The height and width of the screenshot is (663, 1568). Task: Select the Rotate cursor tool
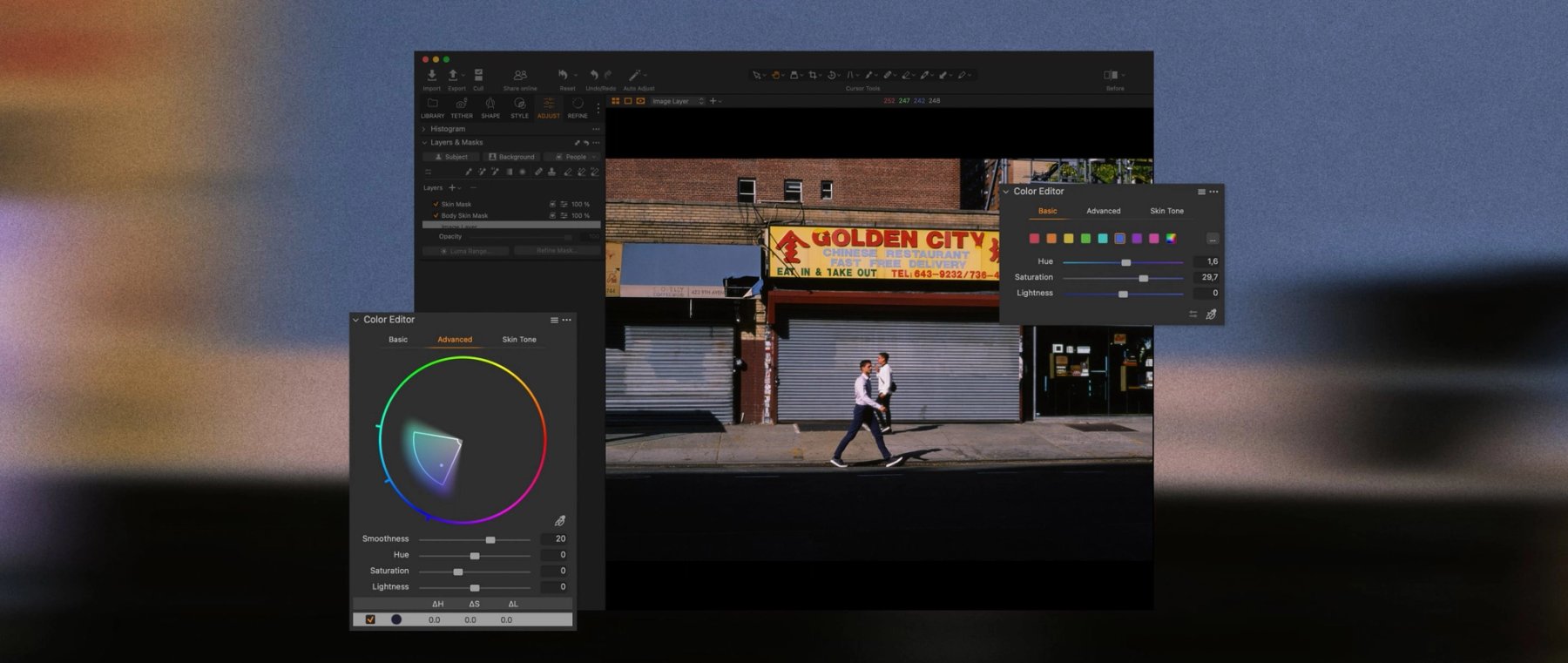(x=831, y=75)
